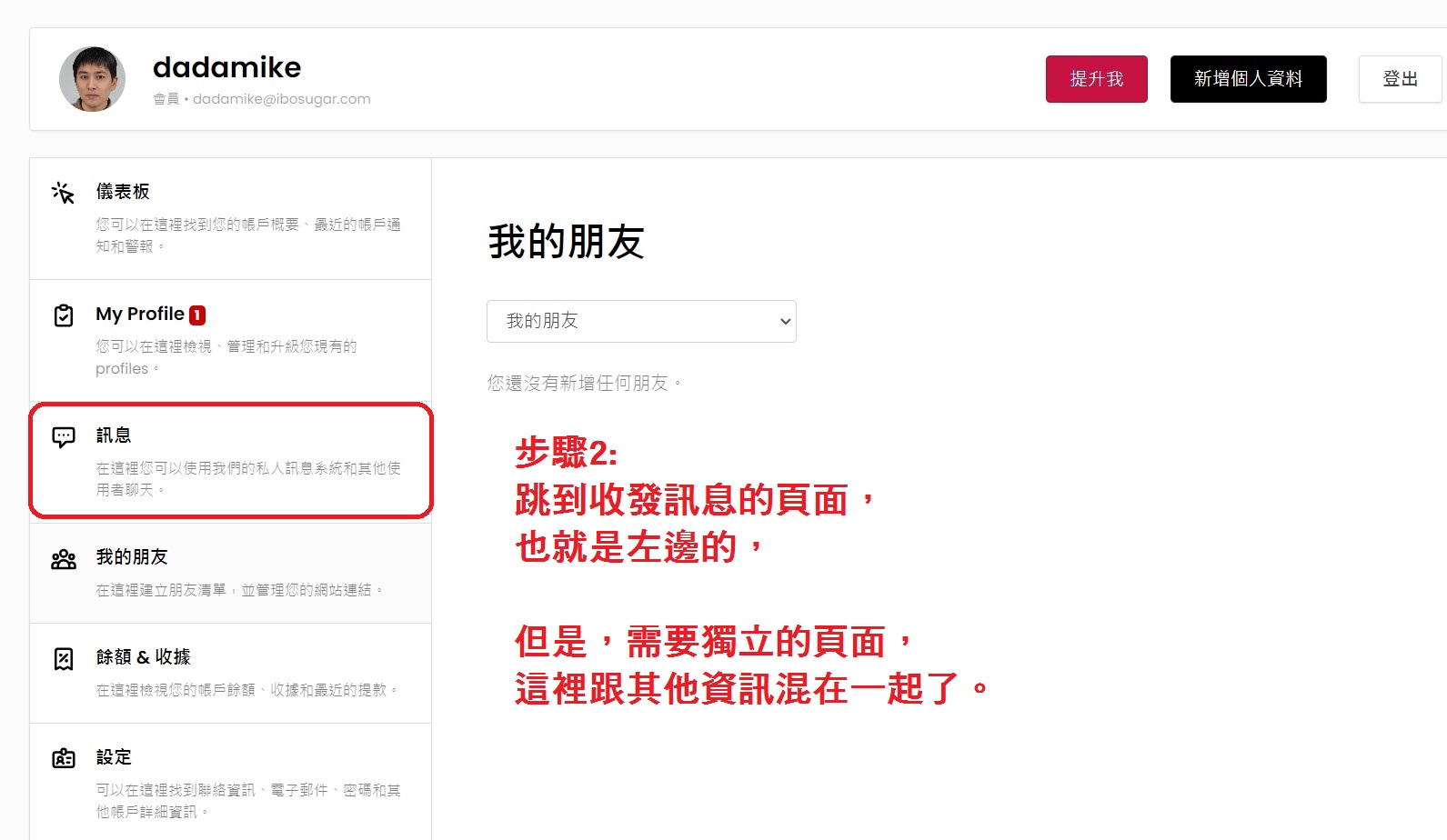The image size is (1447, 840).
Task: Open the 設定 menu item
Action: pos(114,757)
